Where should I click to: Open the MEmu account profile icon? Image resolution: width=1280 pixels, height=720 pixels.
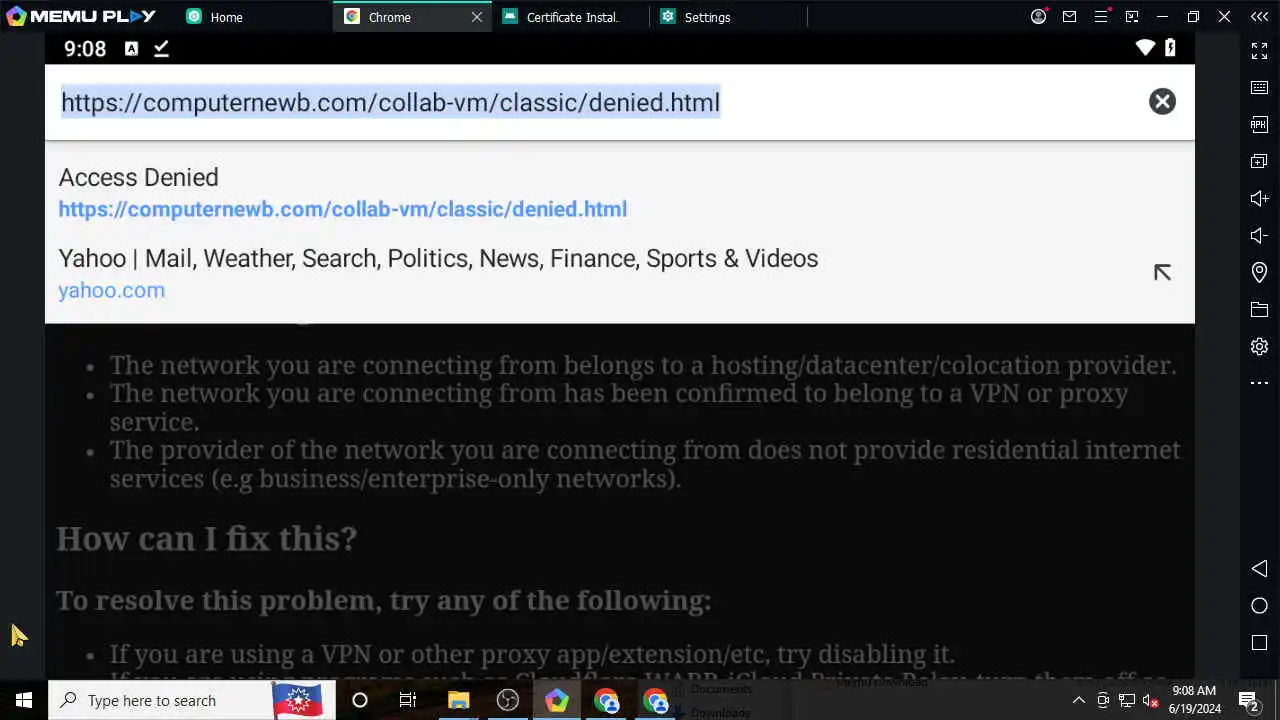(1039, 17)
